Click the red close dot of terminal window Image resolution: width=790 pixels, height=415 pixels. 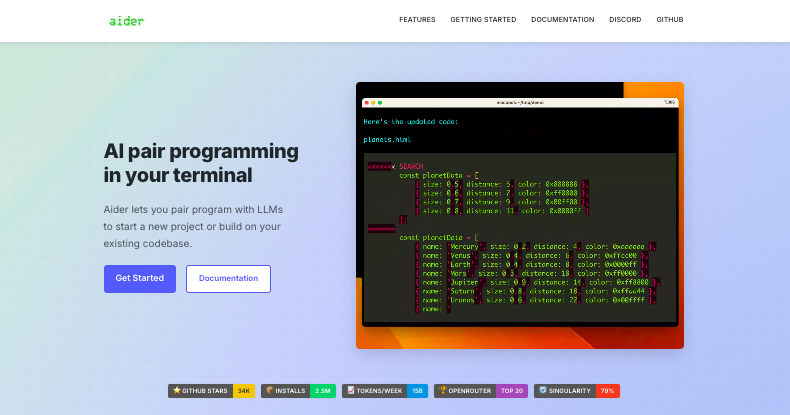pos(367,103)
